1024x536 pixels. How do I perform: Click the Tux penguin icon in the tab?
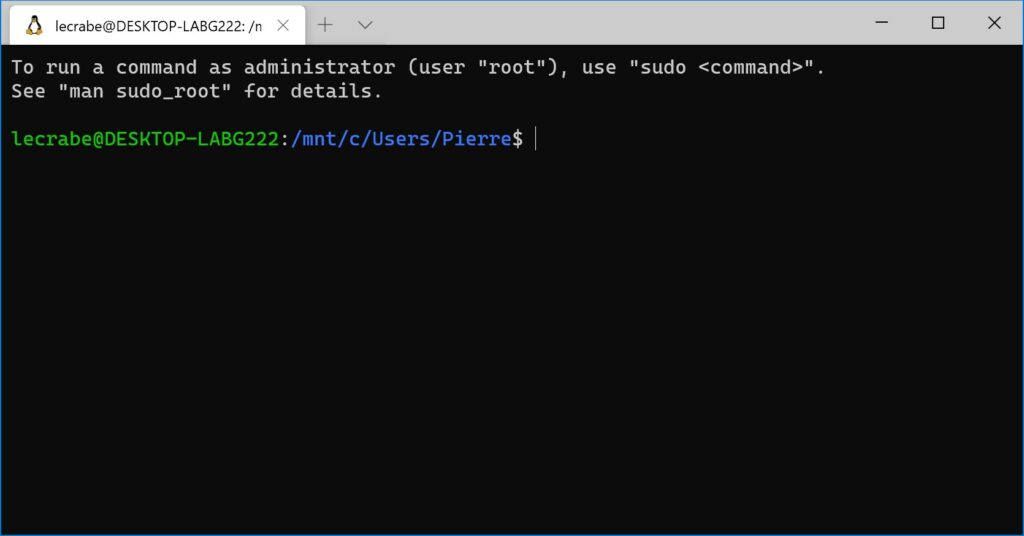coord(34,25)
